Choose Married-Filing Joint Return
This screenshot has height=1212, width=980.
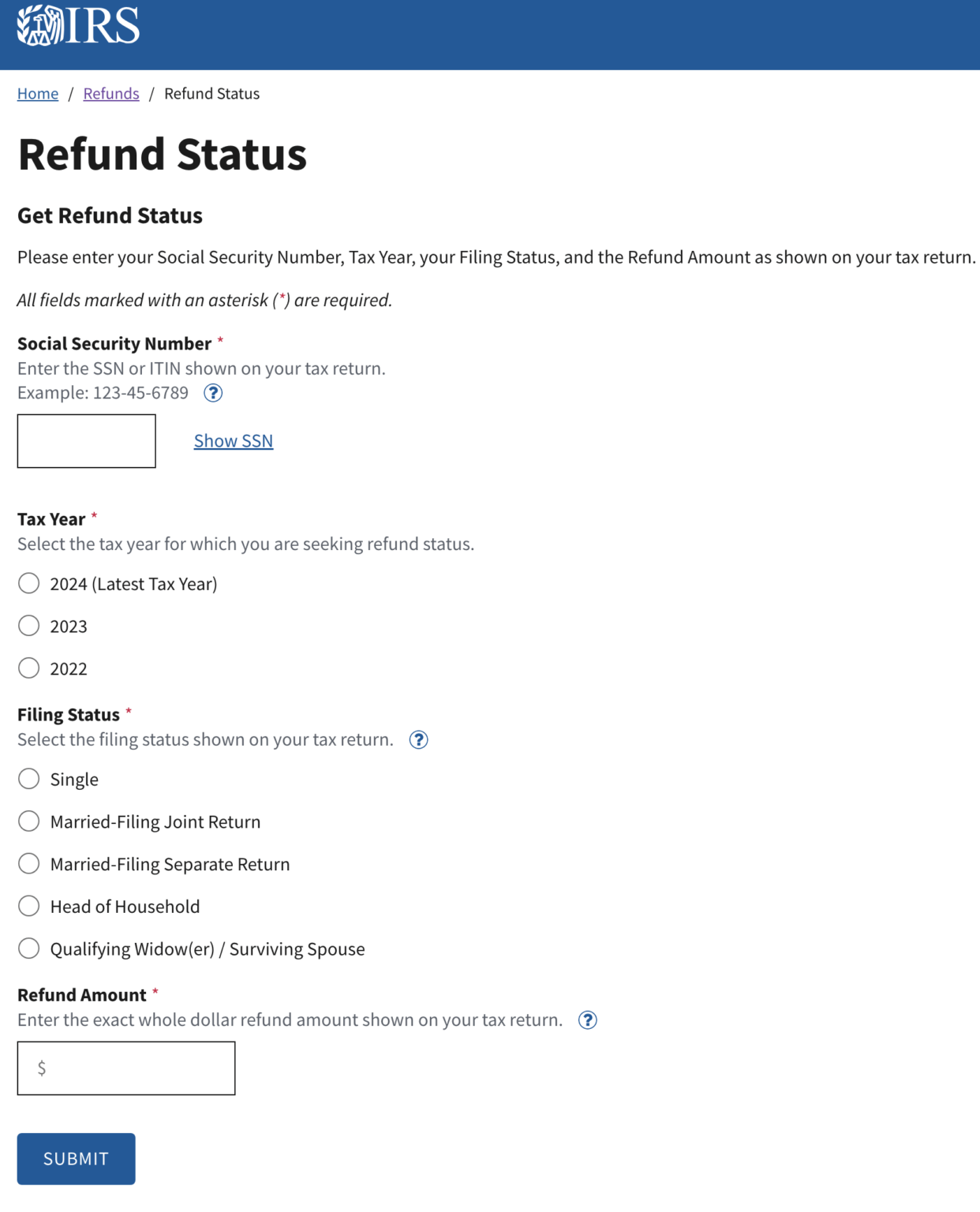click(28, 821)
